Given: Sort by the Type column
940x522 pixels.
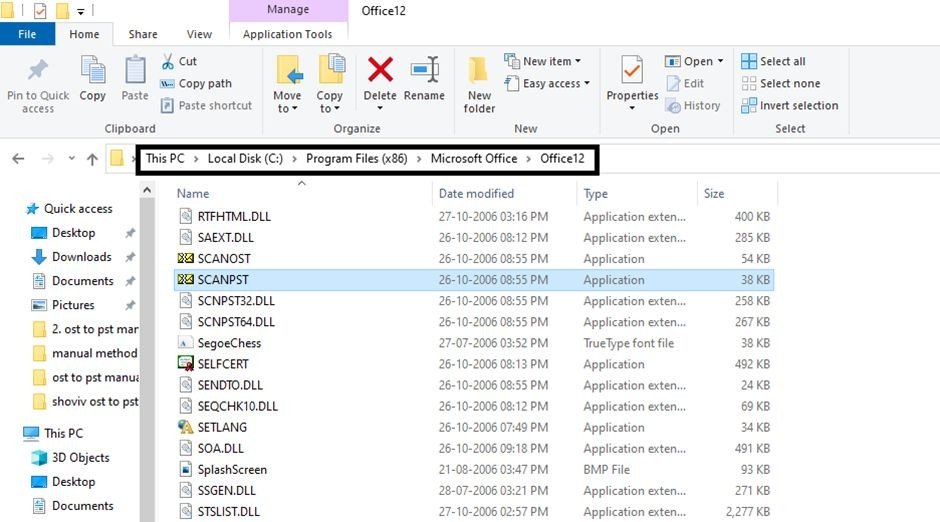Looking at the screenshot, I should click(x=595, y=194).
